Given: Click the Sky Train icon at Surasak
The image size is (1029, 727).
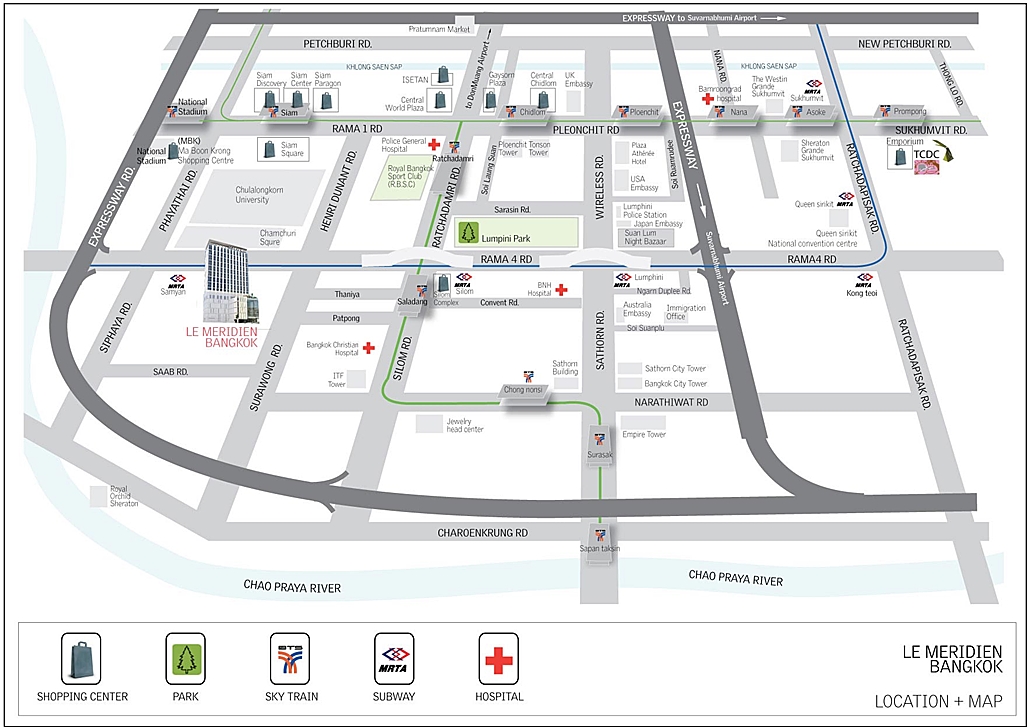Looking at the screenshot, I should pyautogui.click(x=598, y=439).
